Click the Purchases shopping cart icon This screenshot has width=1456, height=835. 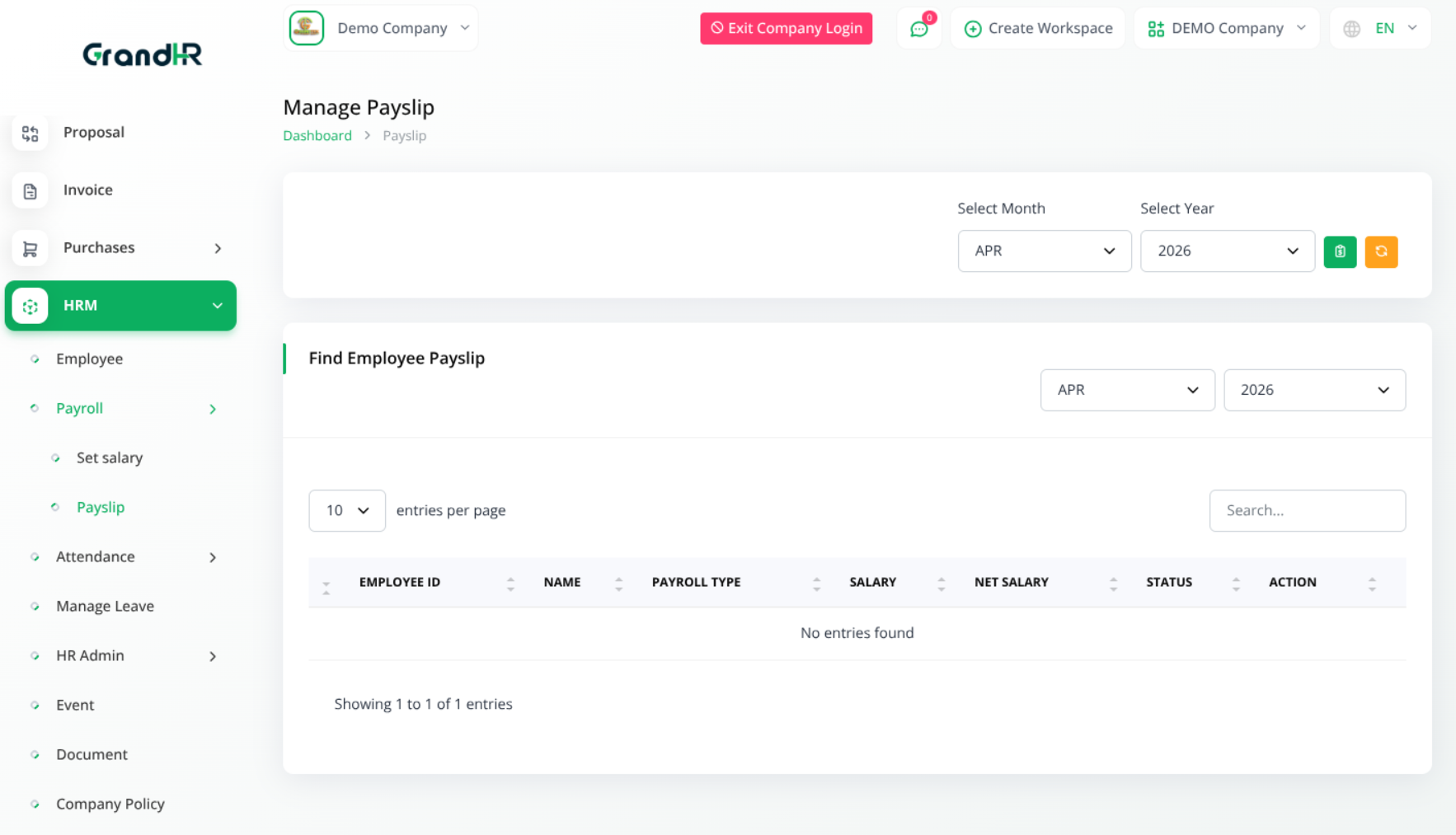(x=30, y=248)
